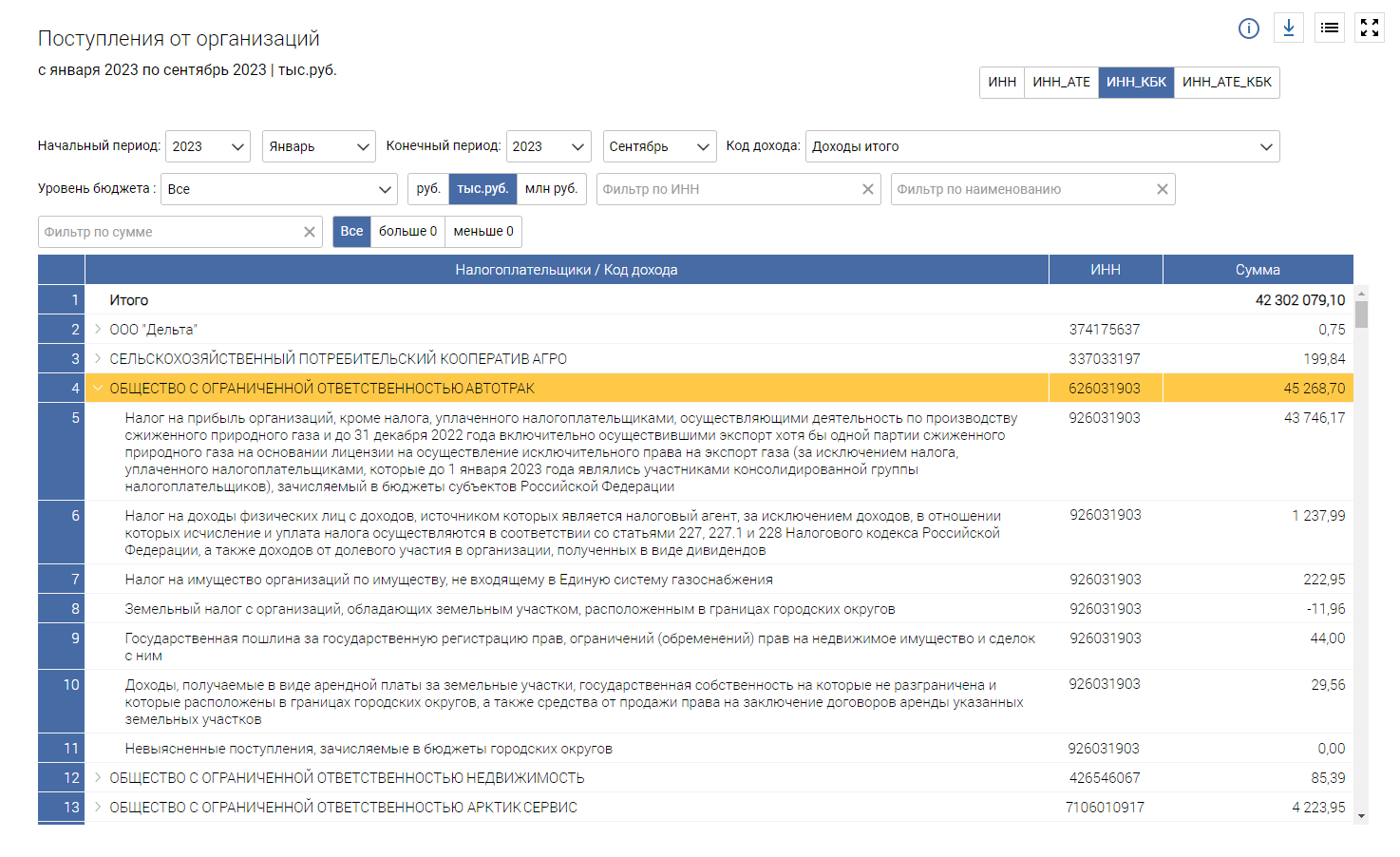Expand the ООО "Дельта" row
Image resolution: width=1400 pixels, height=857 pixels.
tap(97, 329)
